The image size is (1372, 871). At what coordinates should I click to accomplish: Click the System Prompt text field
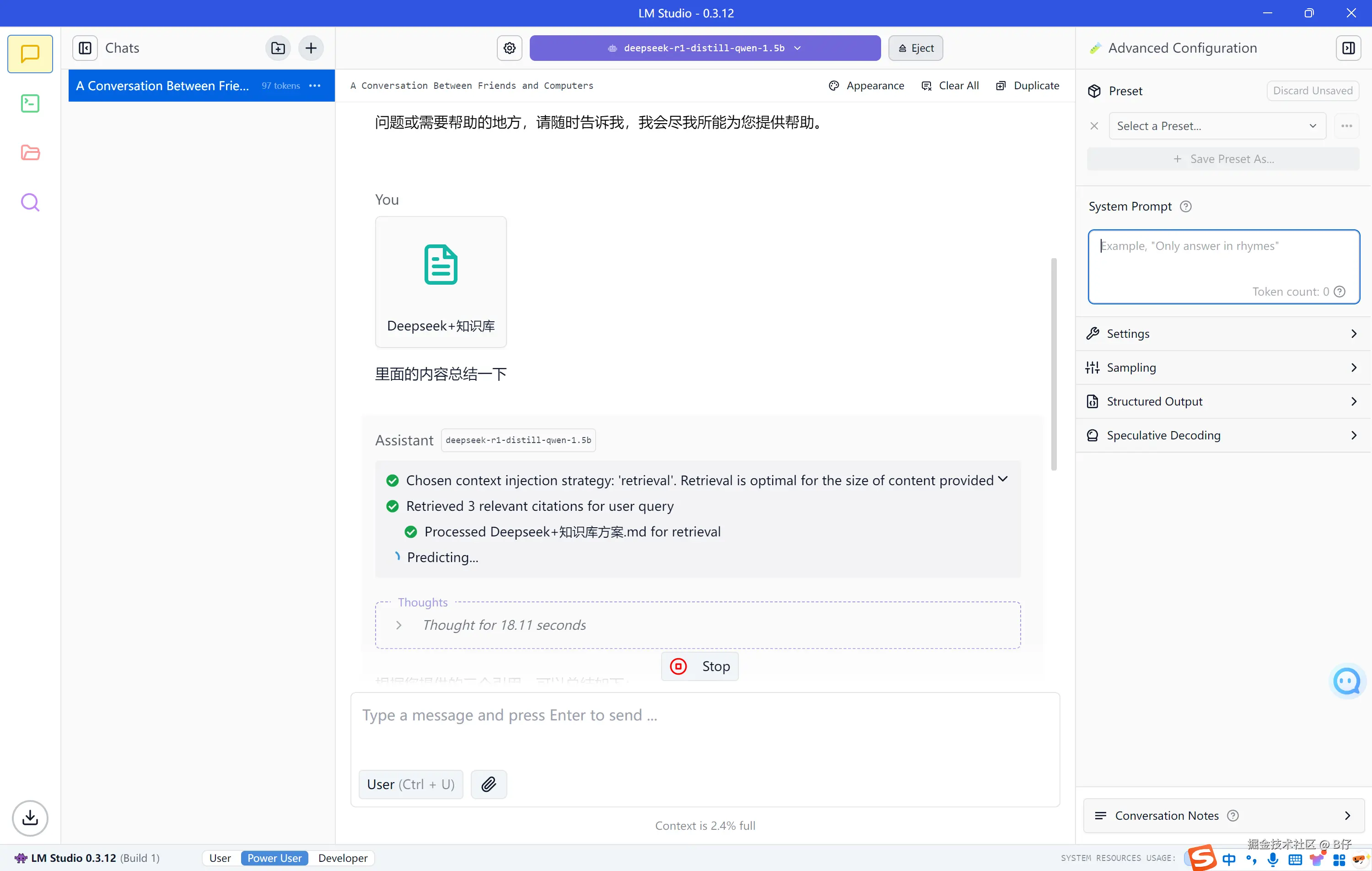click(1223, 262)
